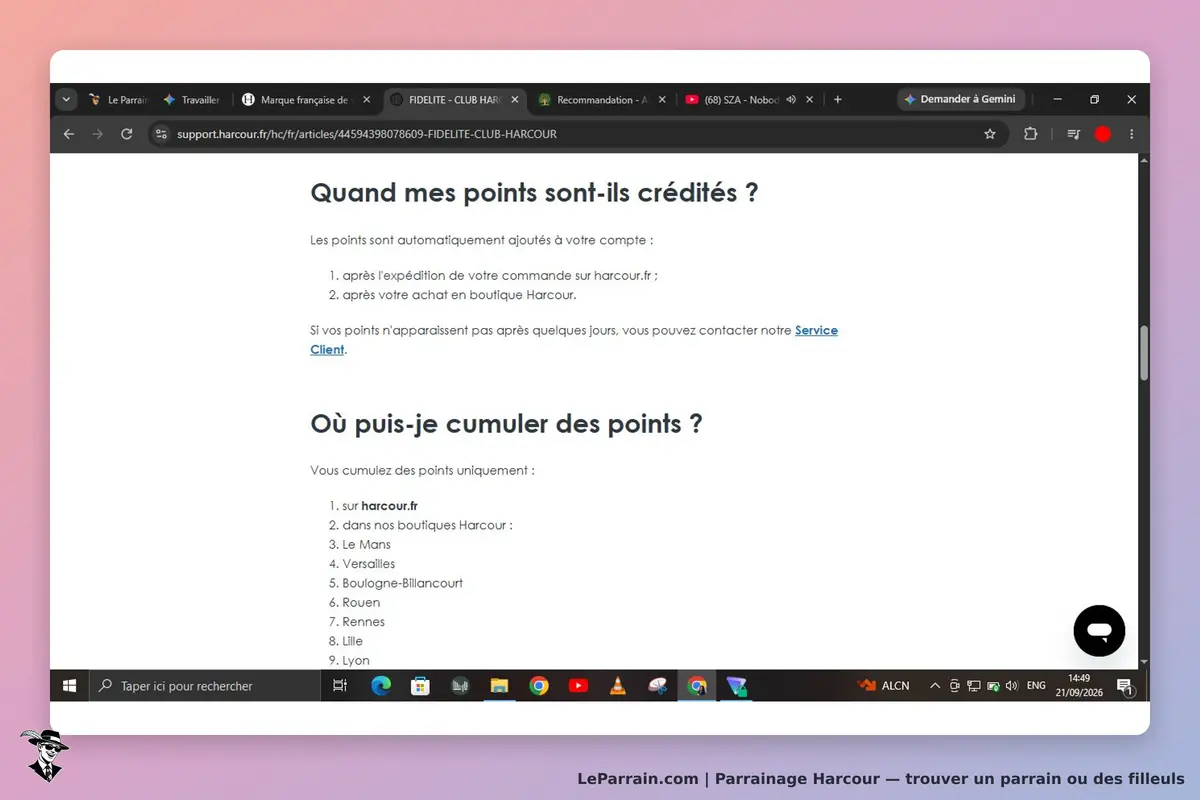Expand hidden system tray icons
This screenshot has height=800, width=1200.
(x=935, y=686)
